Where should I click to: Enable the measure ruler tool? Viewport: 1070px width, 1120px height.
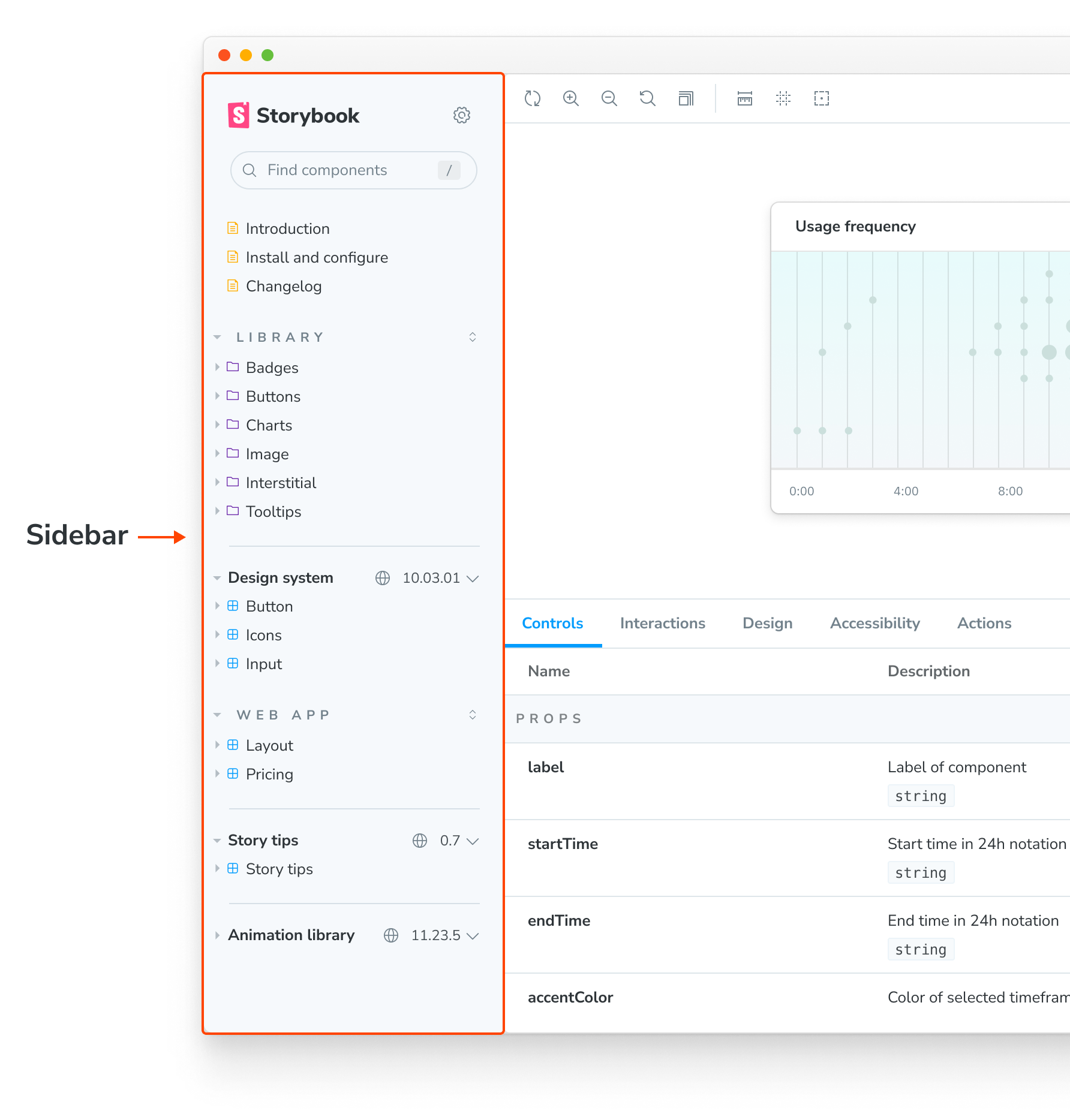(x=745, y=98)
